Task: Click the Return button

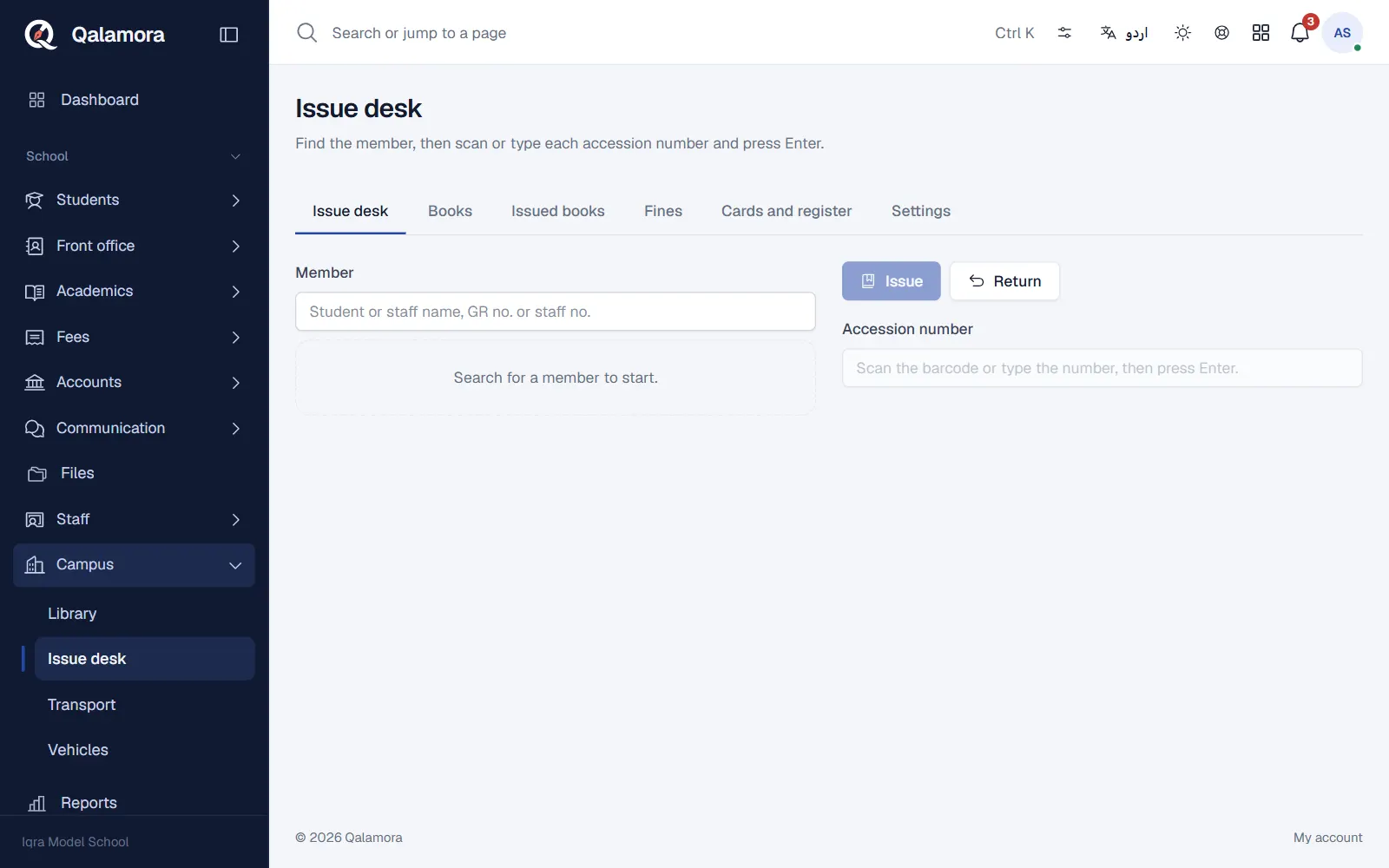Action: (x=1004, y=281)
